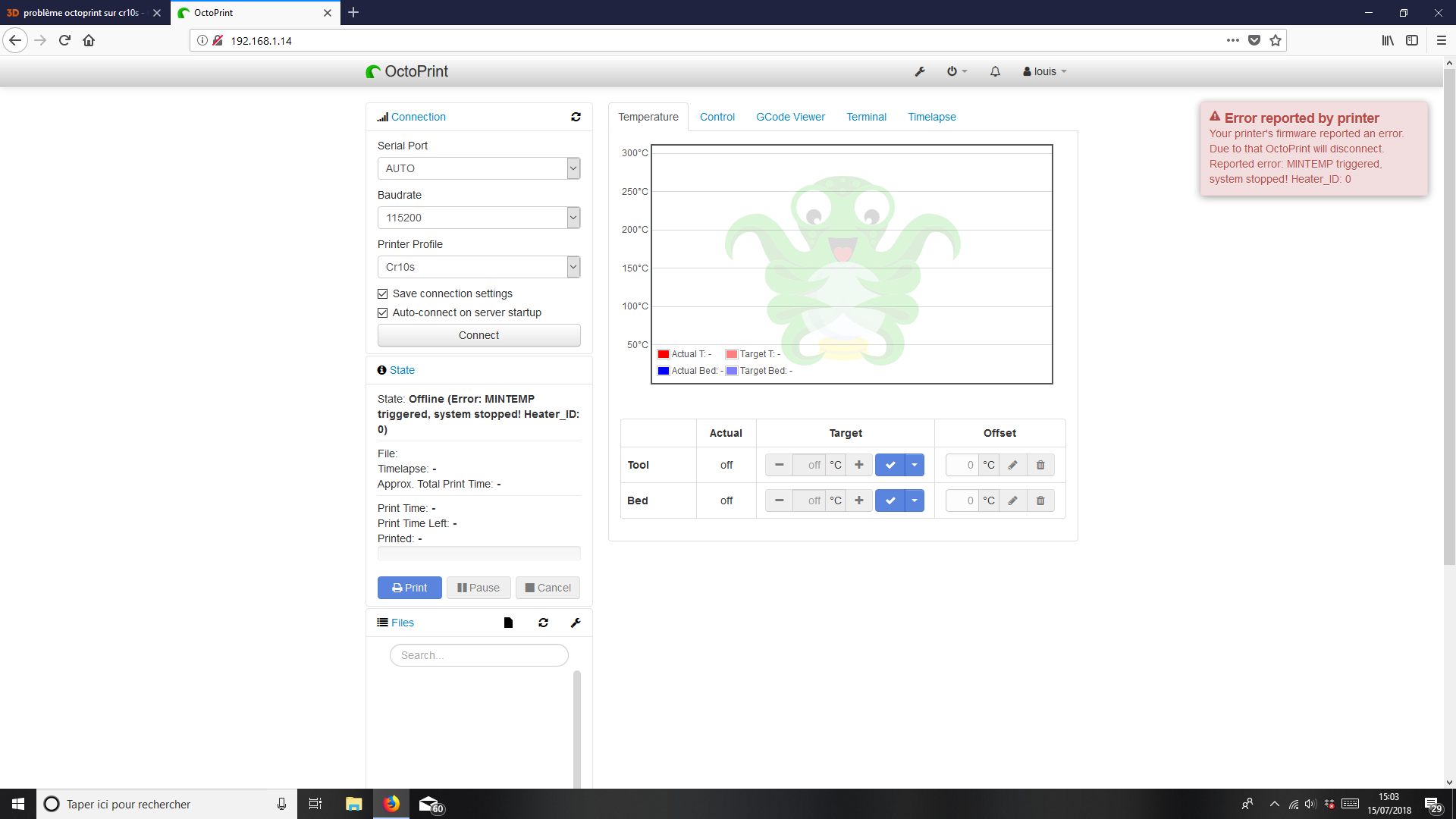Viewport: 1456px width, 819px height.
Task: Switch to the GCode Viewer tab
Action: pyautogui.click(x=790, y=117)
